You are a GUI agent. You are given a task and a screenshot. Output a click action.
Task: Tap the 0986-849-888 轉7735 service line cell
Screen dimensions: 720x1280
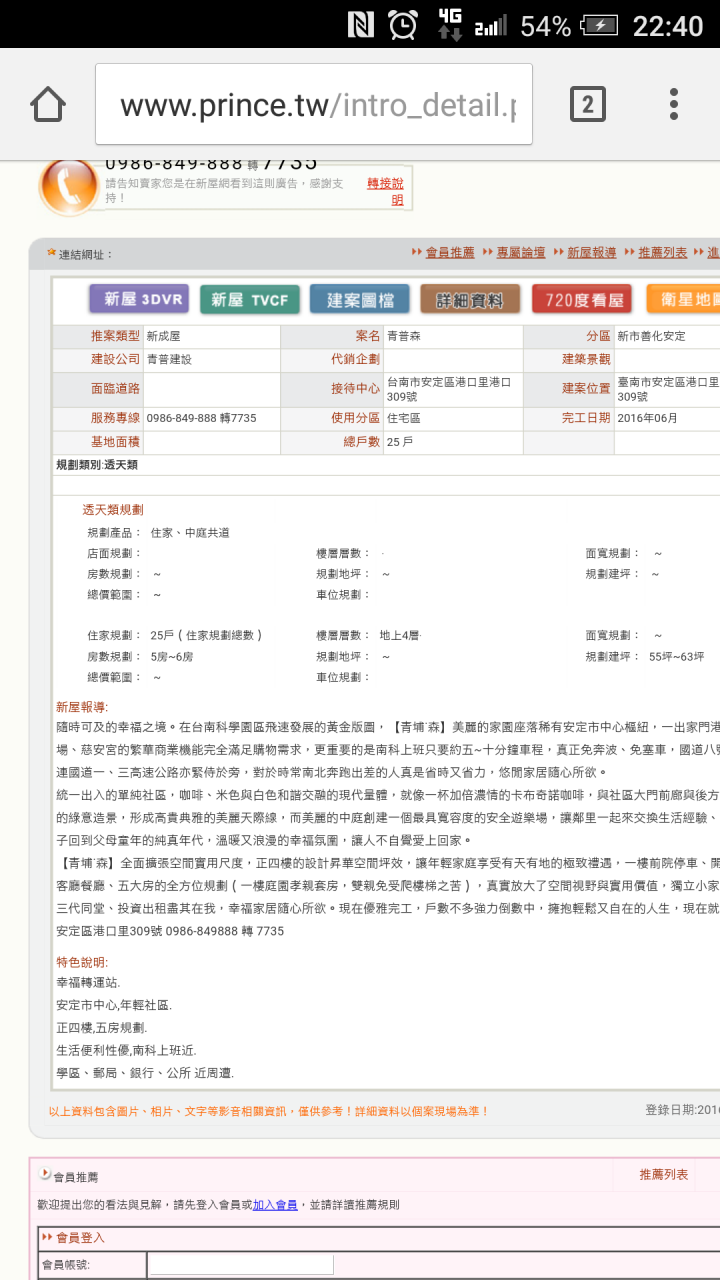tap(211, 418)
